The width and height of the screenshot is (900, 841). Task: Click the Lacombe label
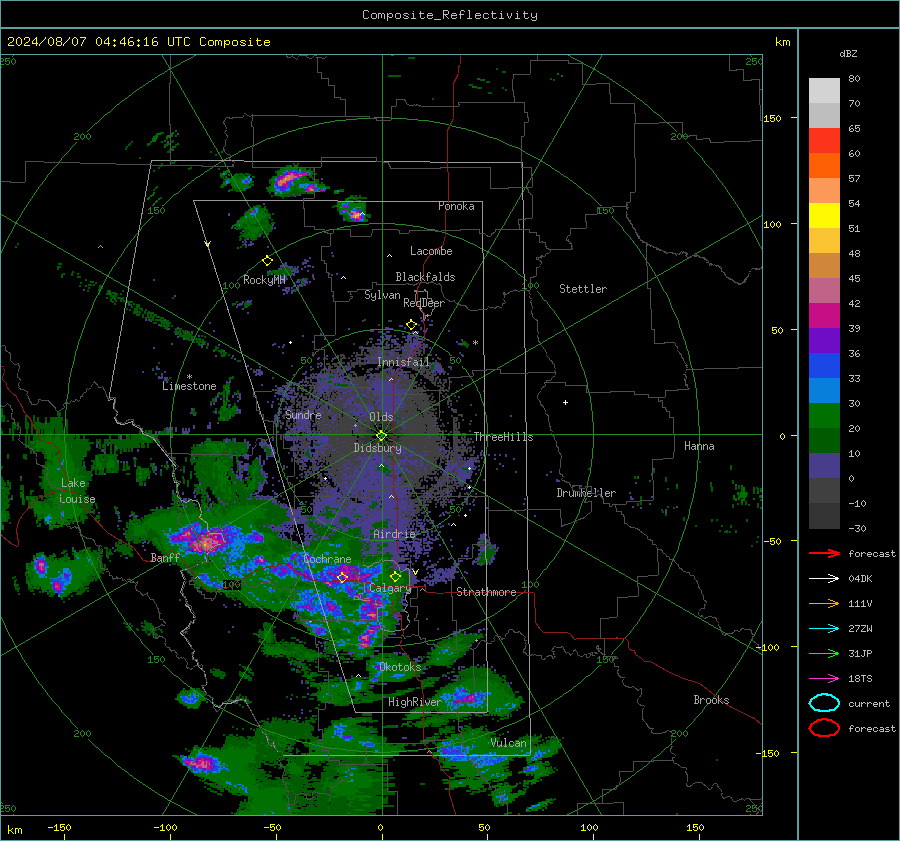click(431, 251)
